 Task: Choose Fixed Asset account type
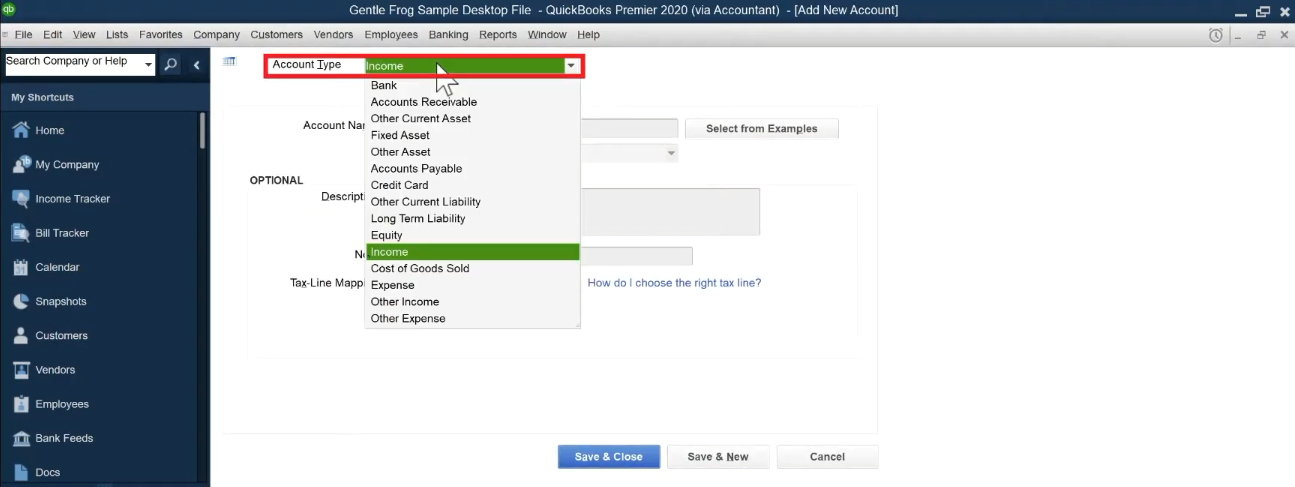[473, 135]
